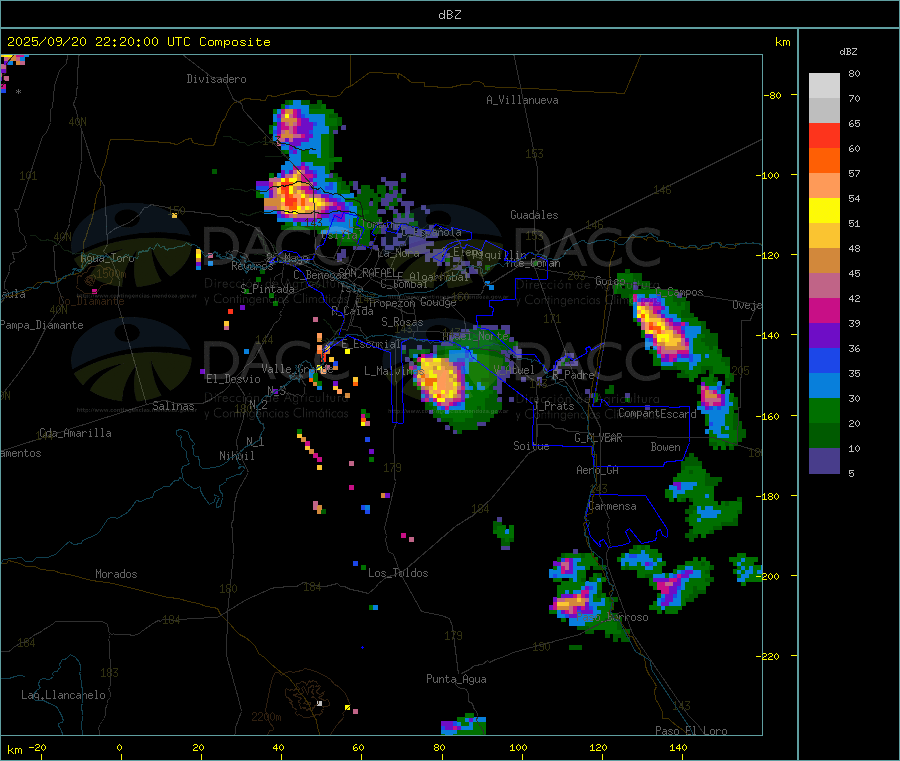Click the -200 km vertical axis label

(x=767, y=576)
